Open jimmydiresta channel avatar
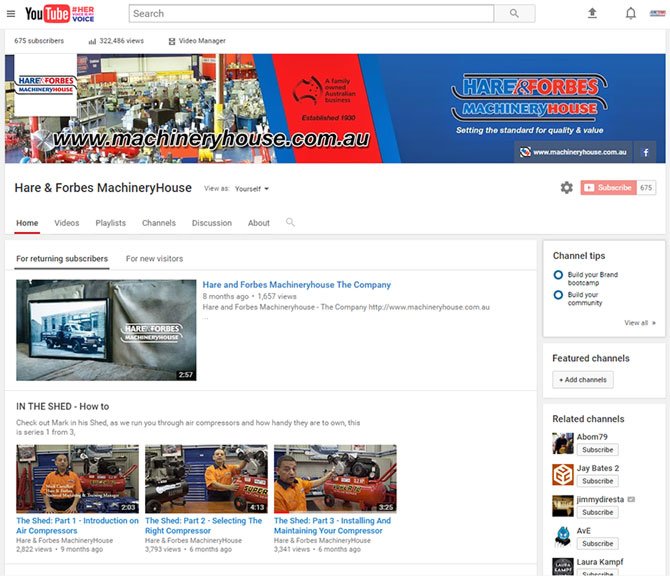This screenshot has width=670, height=576. point(563,506)
